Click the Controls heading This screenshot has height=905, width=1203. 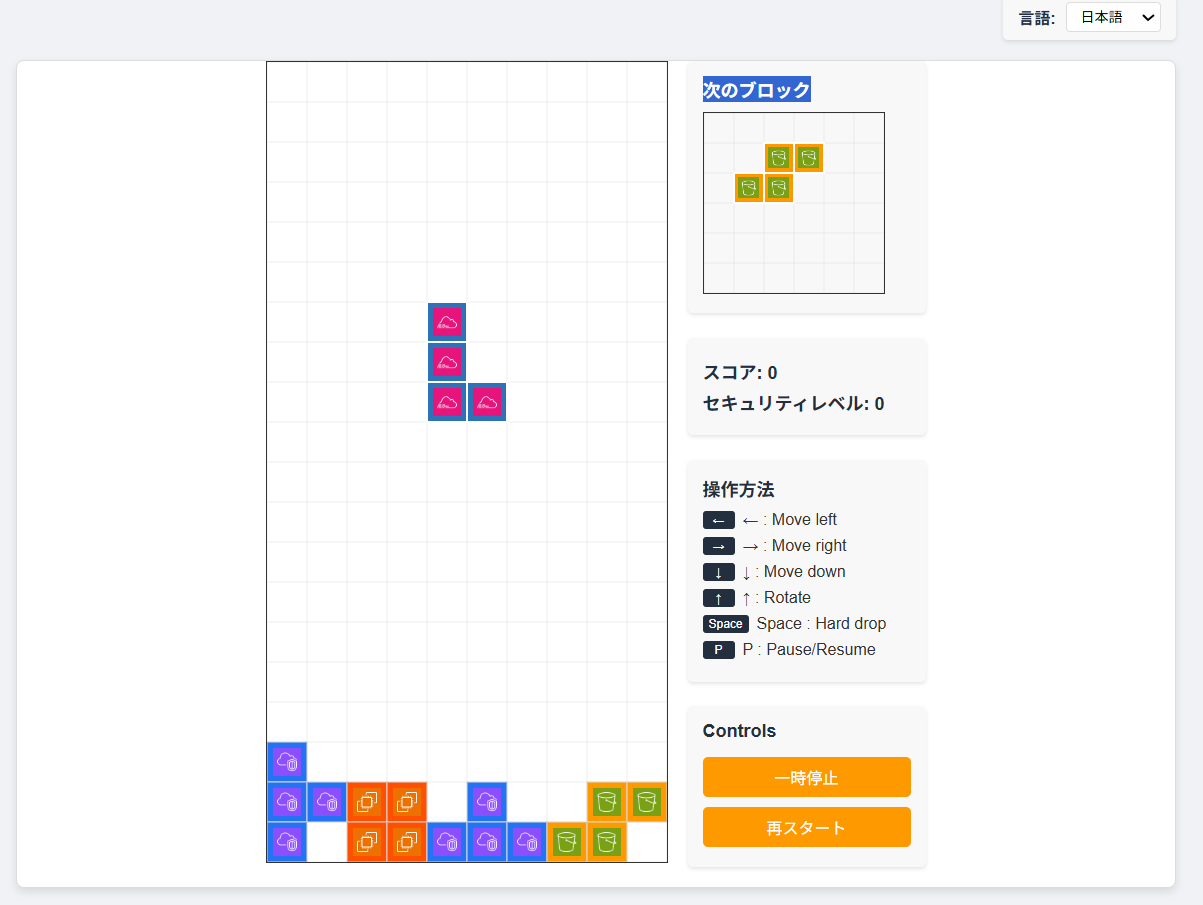[x=740, y=731]
